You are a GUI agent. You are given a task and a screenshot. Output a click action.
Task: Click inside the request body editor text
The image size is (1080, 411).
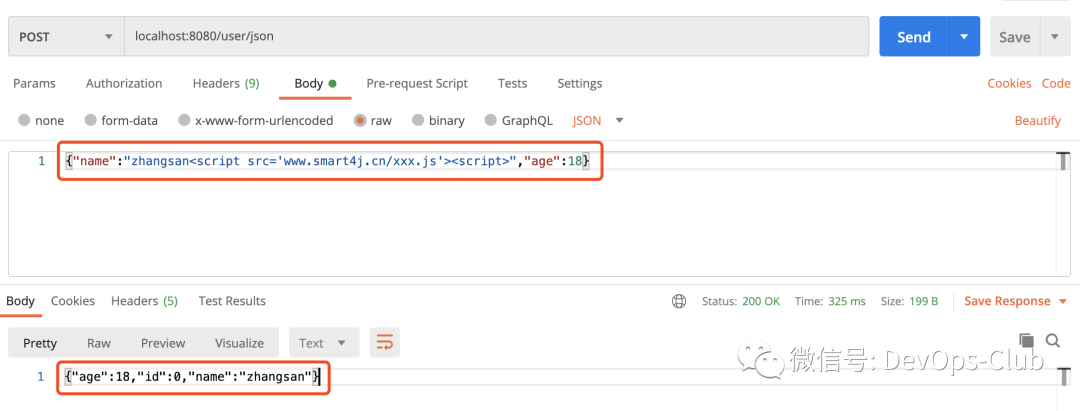click(328, 161)
